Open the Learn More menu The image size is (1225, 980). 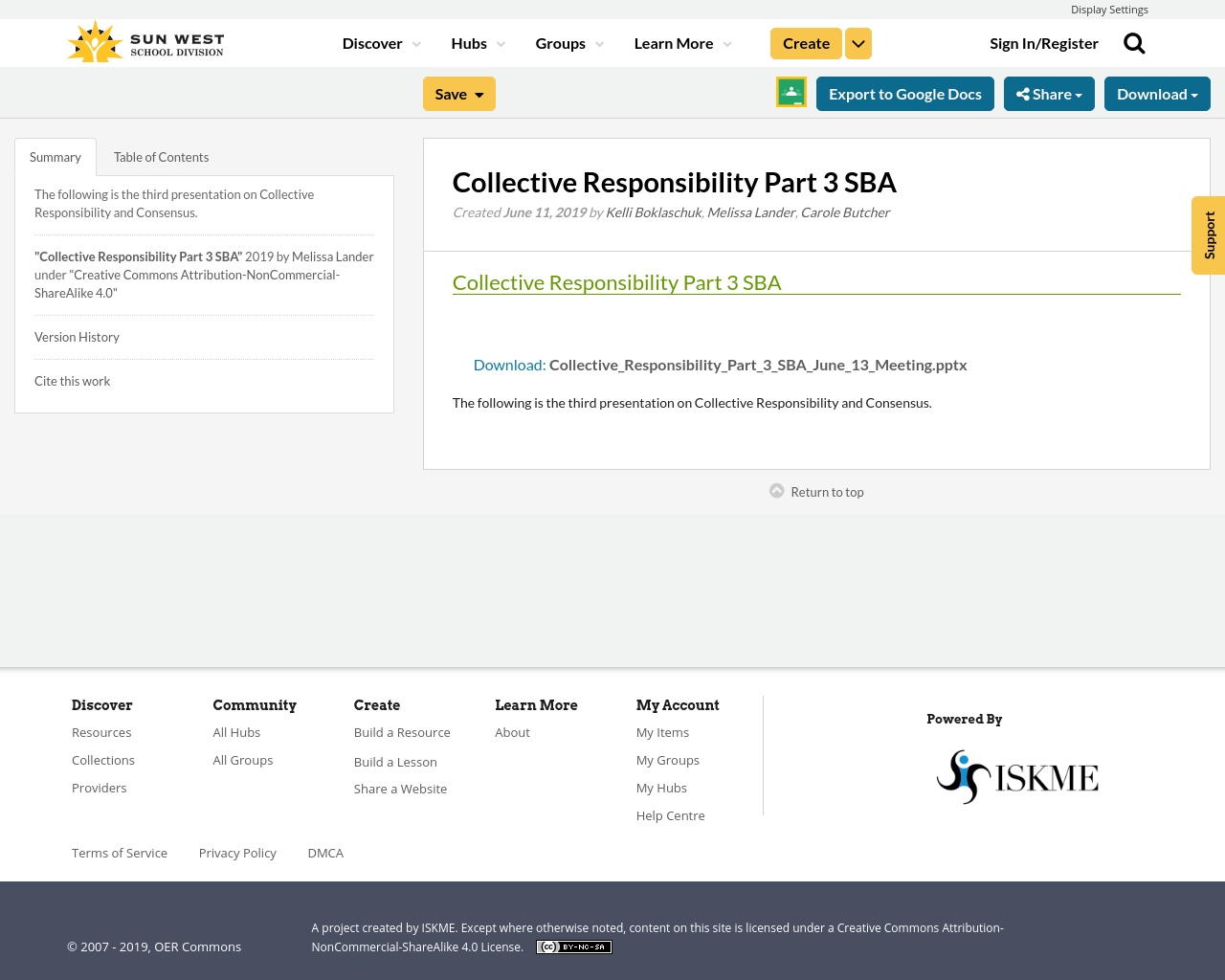click(674, 42)
